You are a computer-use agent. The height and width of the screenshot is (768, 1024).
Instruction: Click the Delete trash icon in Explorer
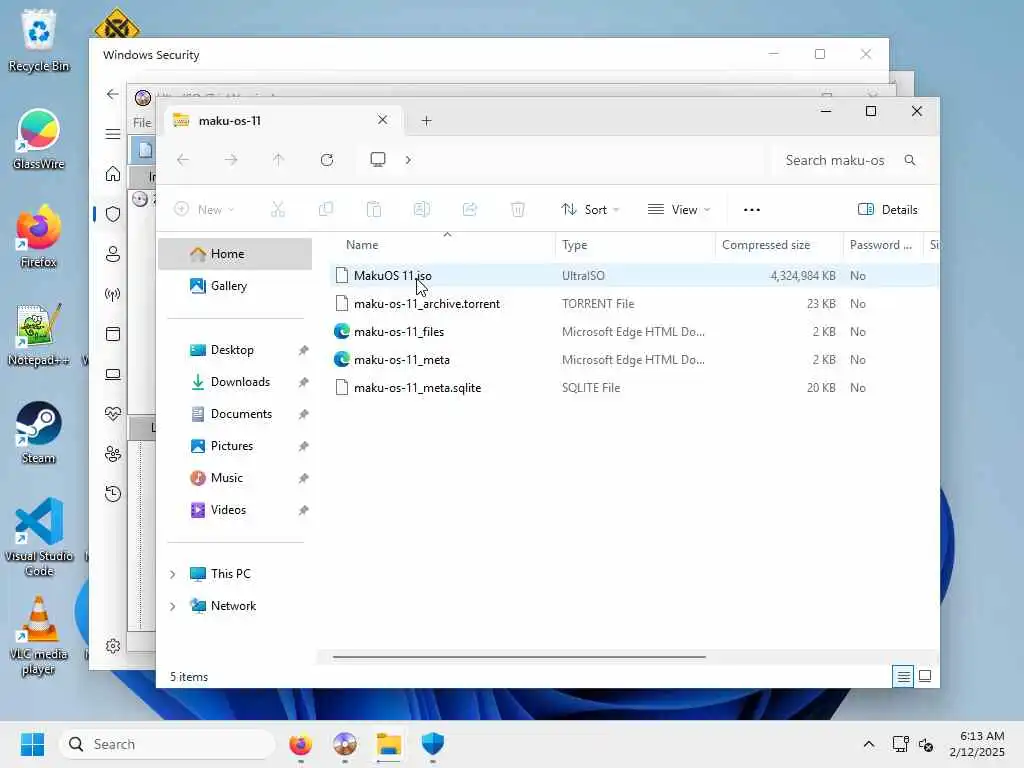point(517,209)
